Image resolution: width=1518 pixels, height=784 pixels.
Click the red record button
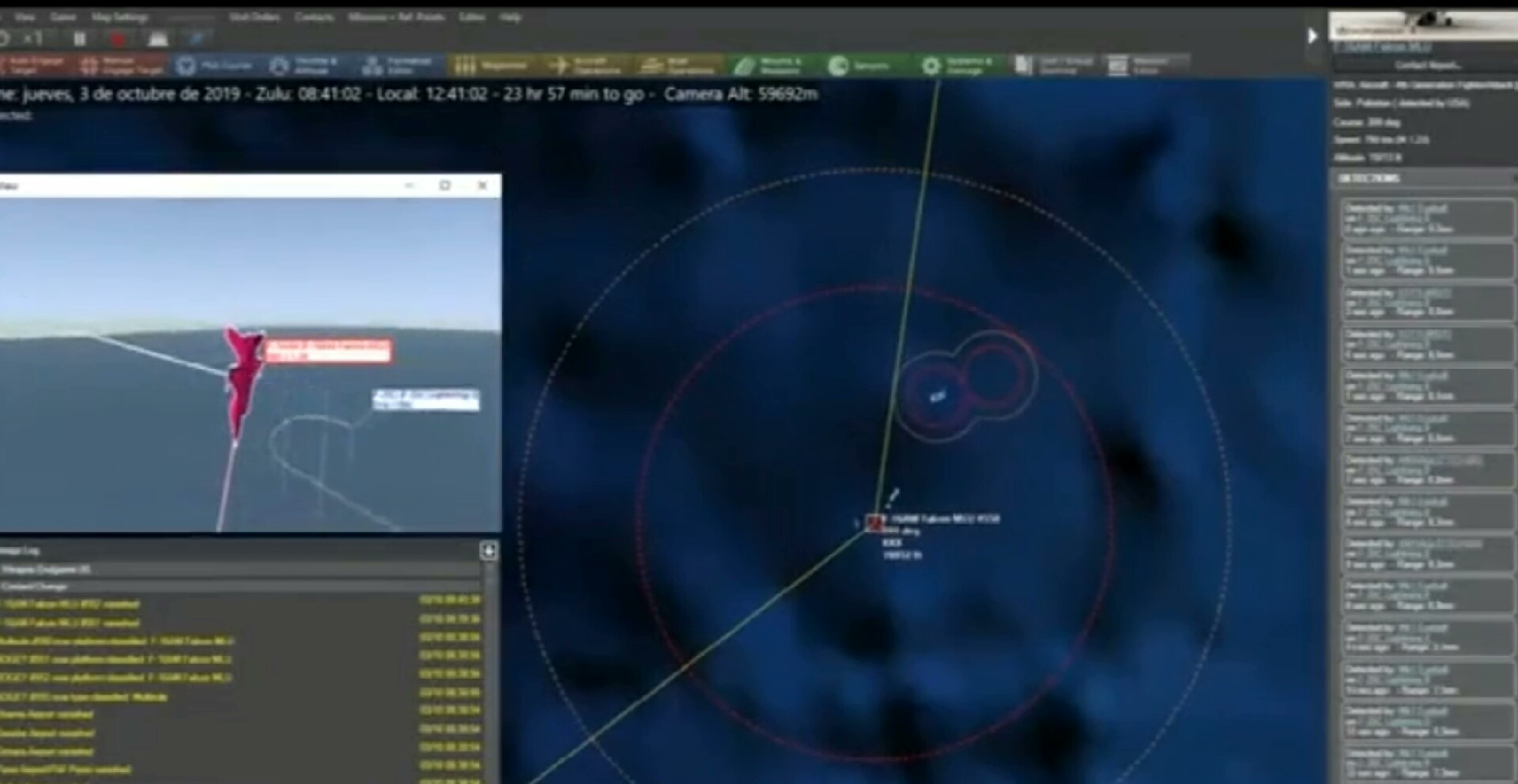click(119, 39)
